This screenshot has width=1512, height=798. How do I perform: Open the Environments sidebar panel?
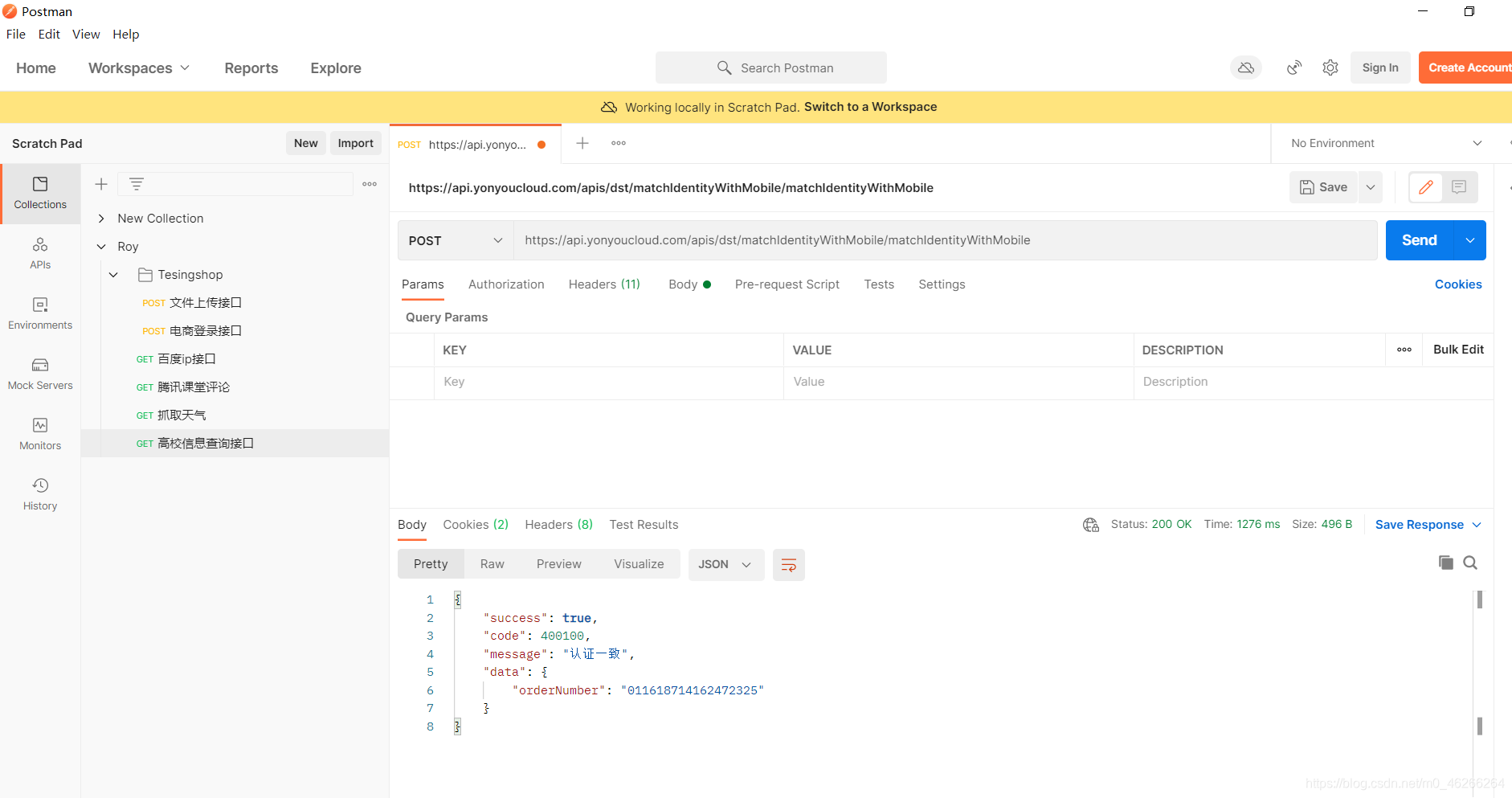tap(40, 314)
